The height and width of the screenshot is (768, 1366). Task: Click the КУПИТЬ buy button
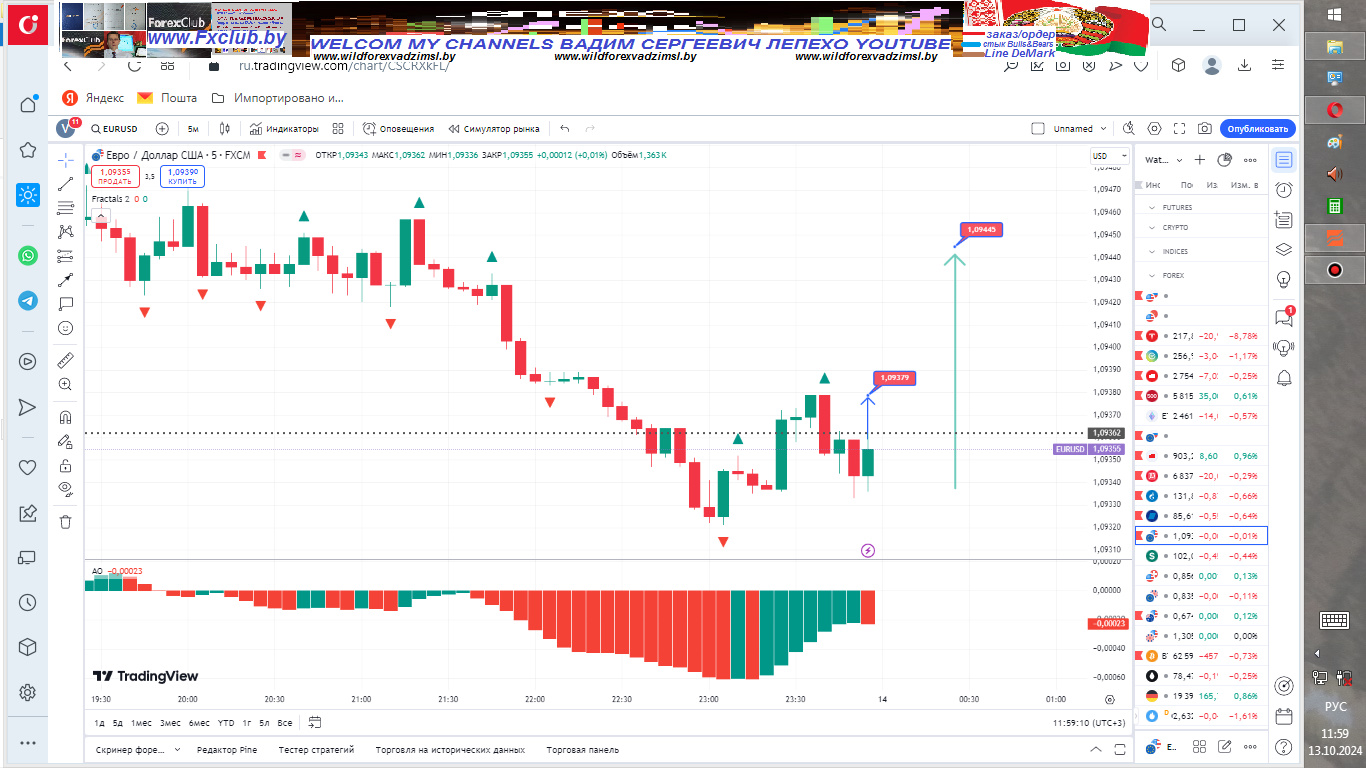[182, 176]
